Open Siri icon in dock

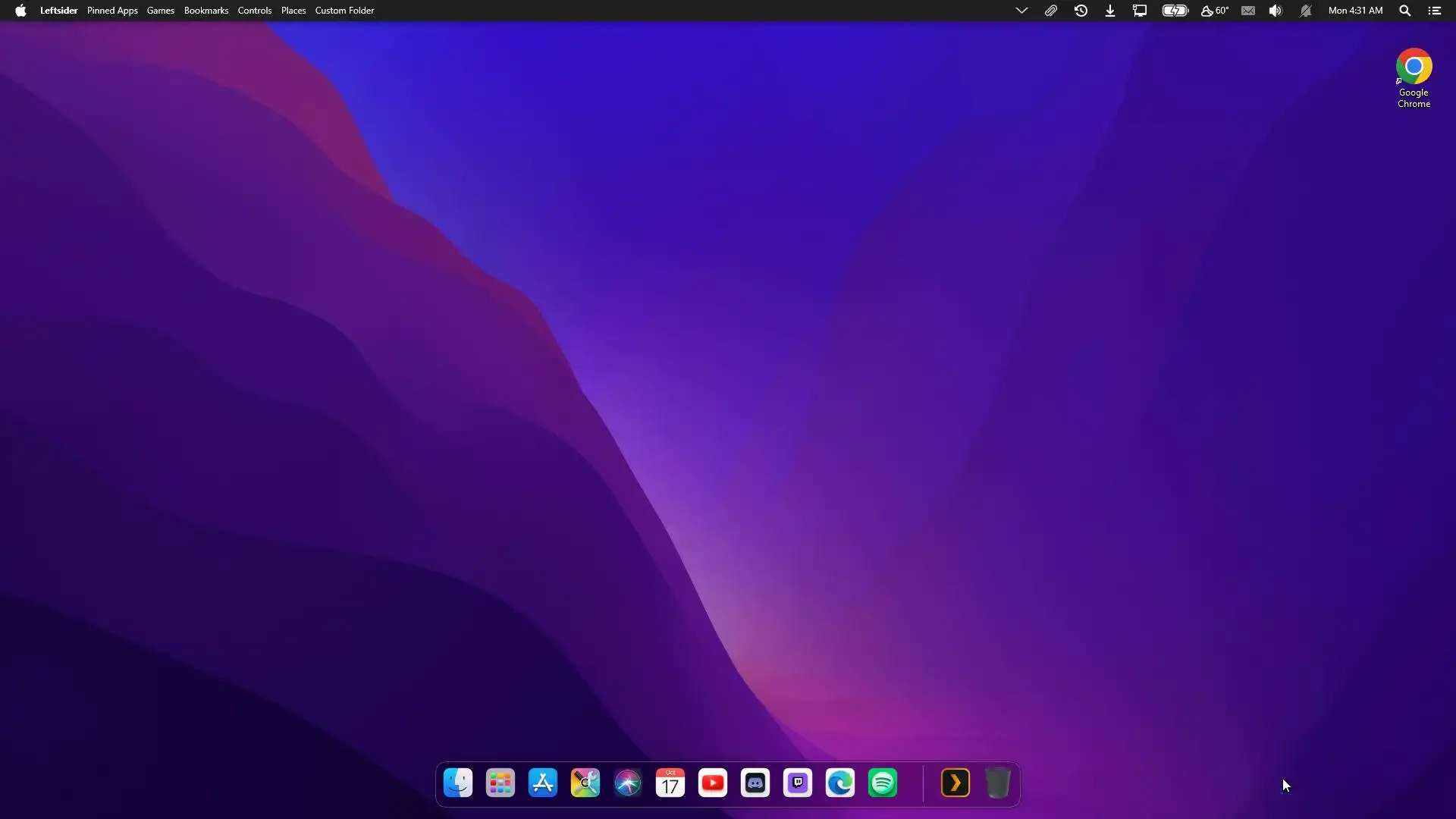(x=628, y=783)
